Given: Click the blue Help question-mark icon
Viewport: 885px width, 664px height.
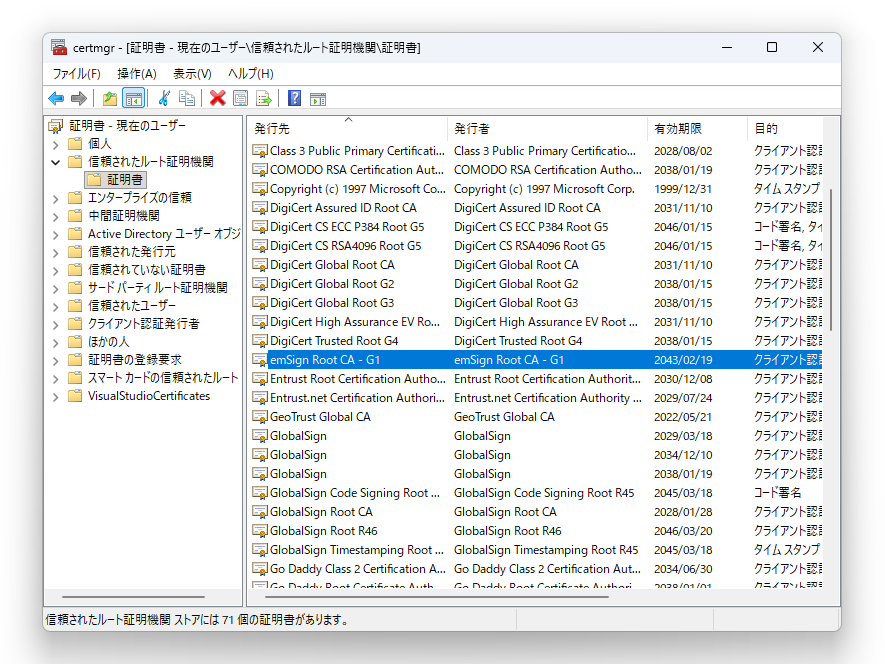Looking at the screenshot, I should click(294, 99).
